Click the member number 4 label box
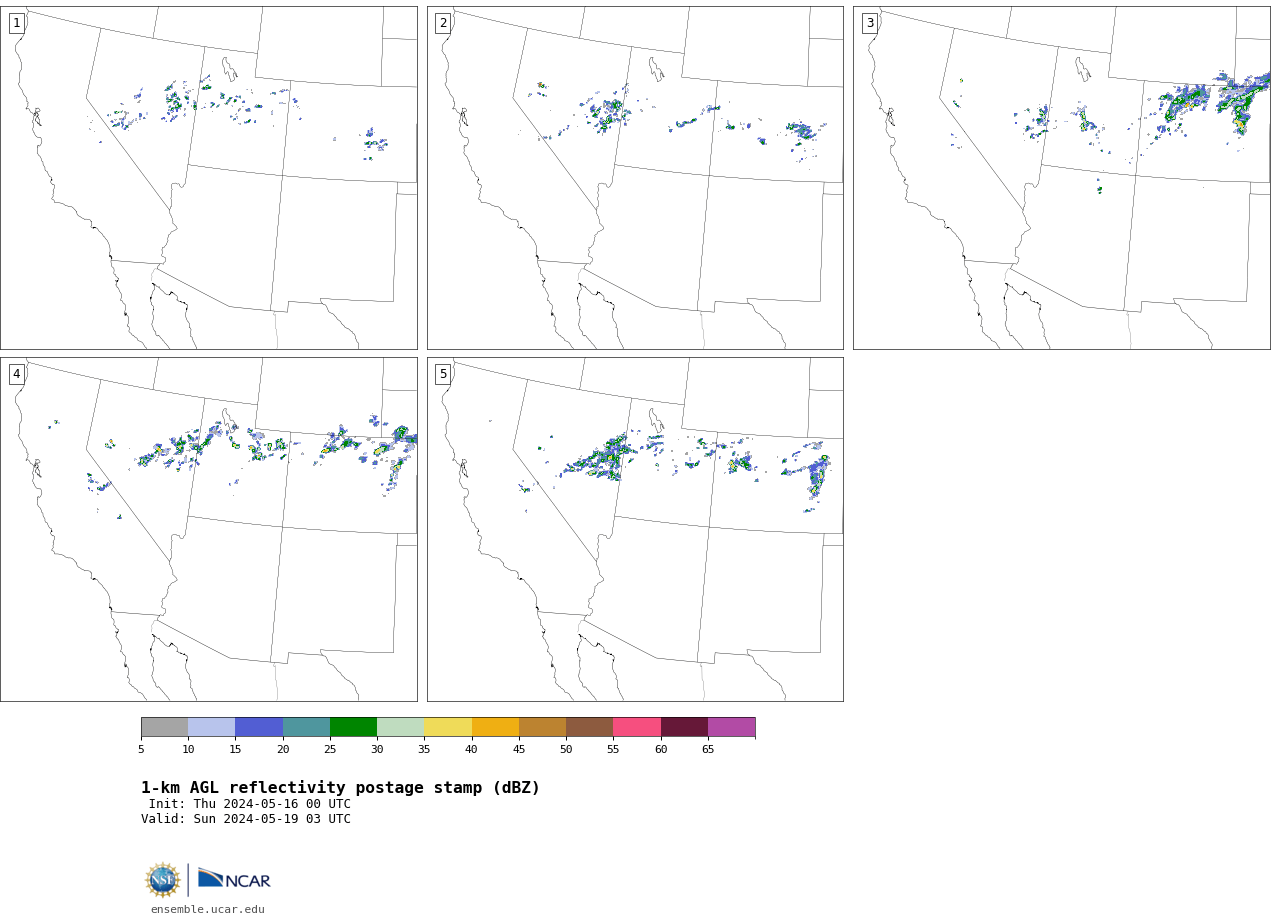 point(16,374)
